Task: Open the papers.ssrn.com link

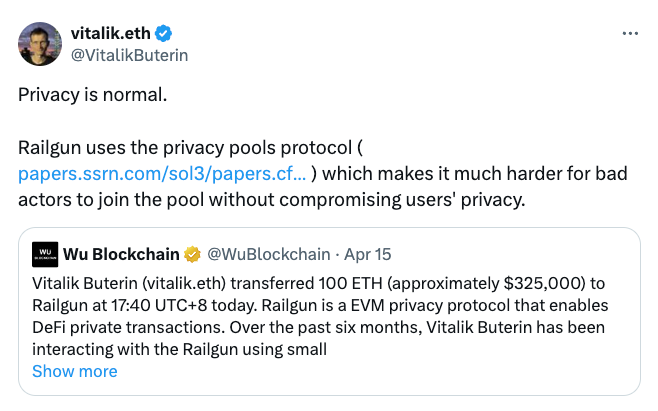Action: (162, 174)
